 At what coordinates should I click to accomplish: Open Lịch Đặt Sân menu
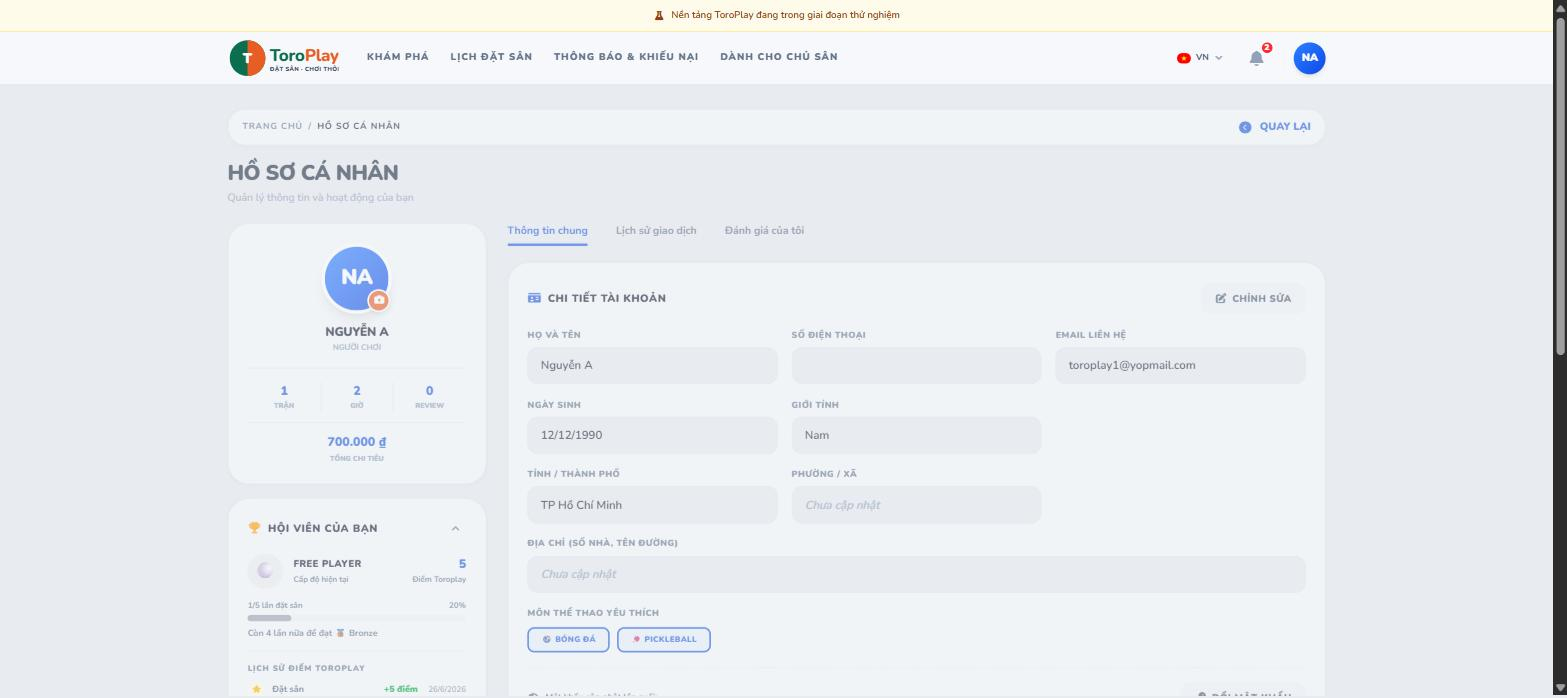pos(491,57)
